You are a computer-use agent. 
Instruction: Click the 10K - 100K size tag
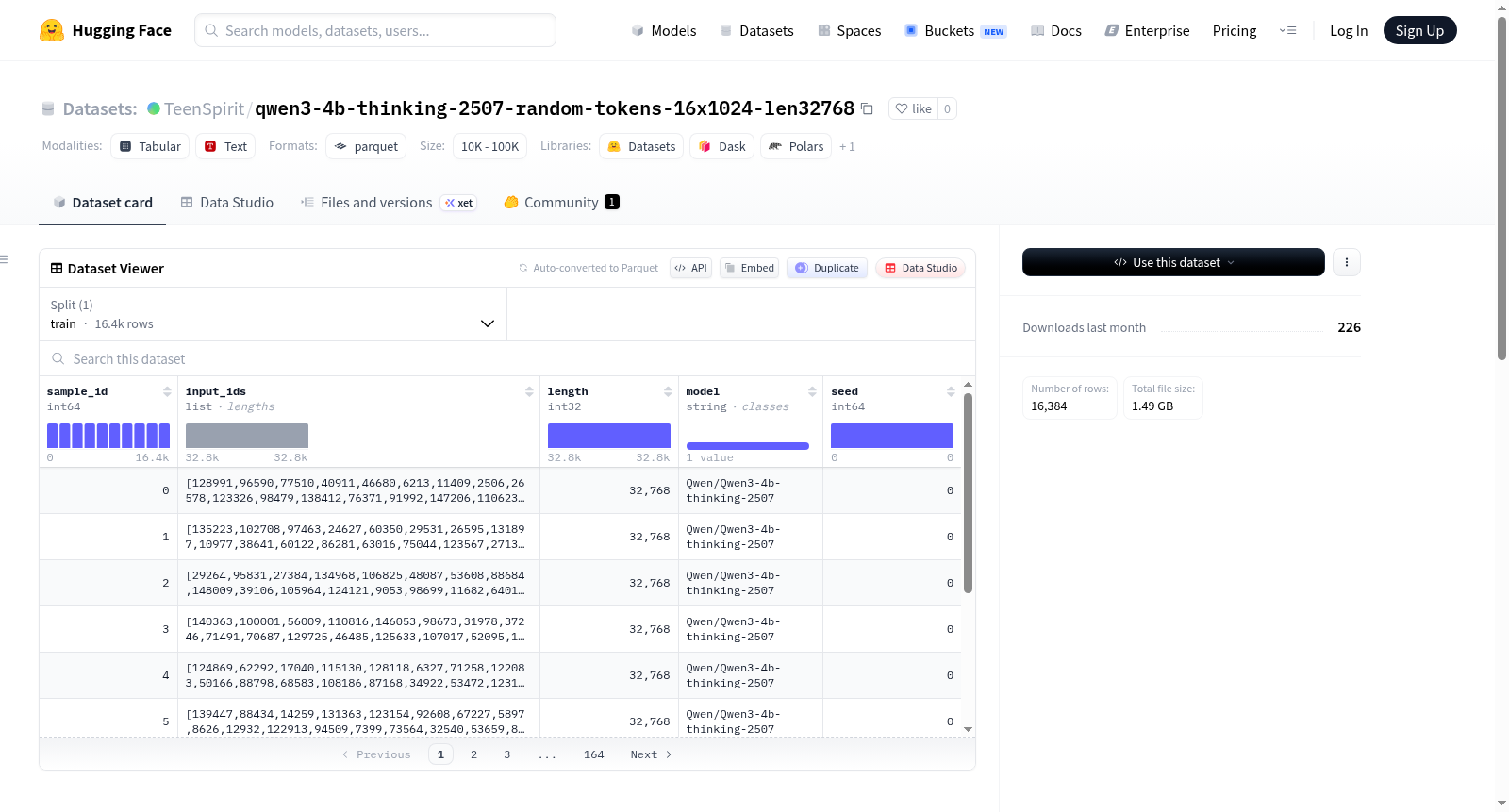(489, 146)
